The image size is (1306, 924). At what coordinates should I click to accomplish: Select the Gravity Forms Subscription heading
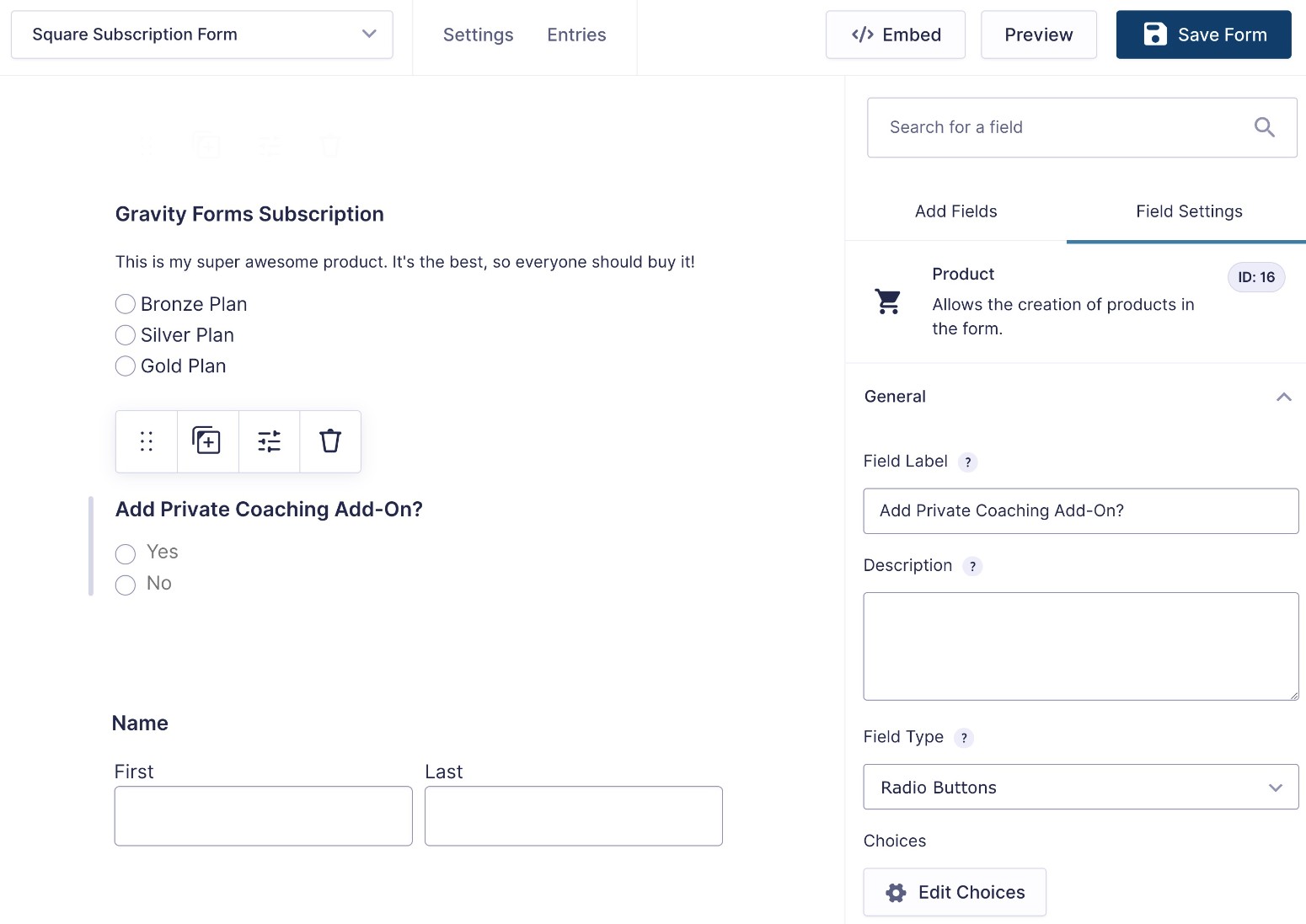pos(249,214)
